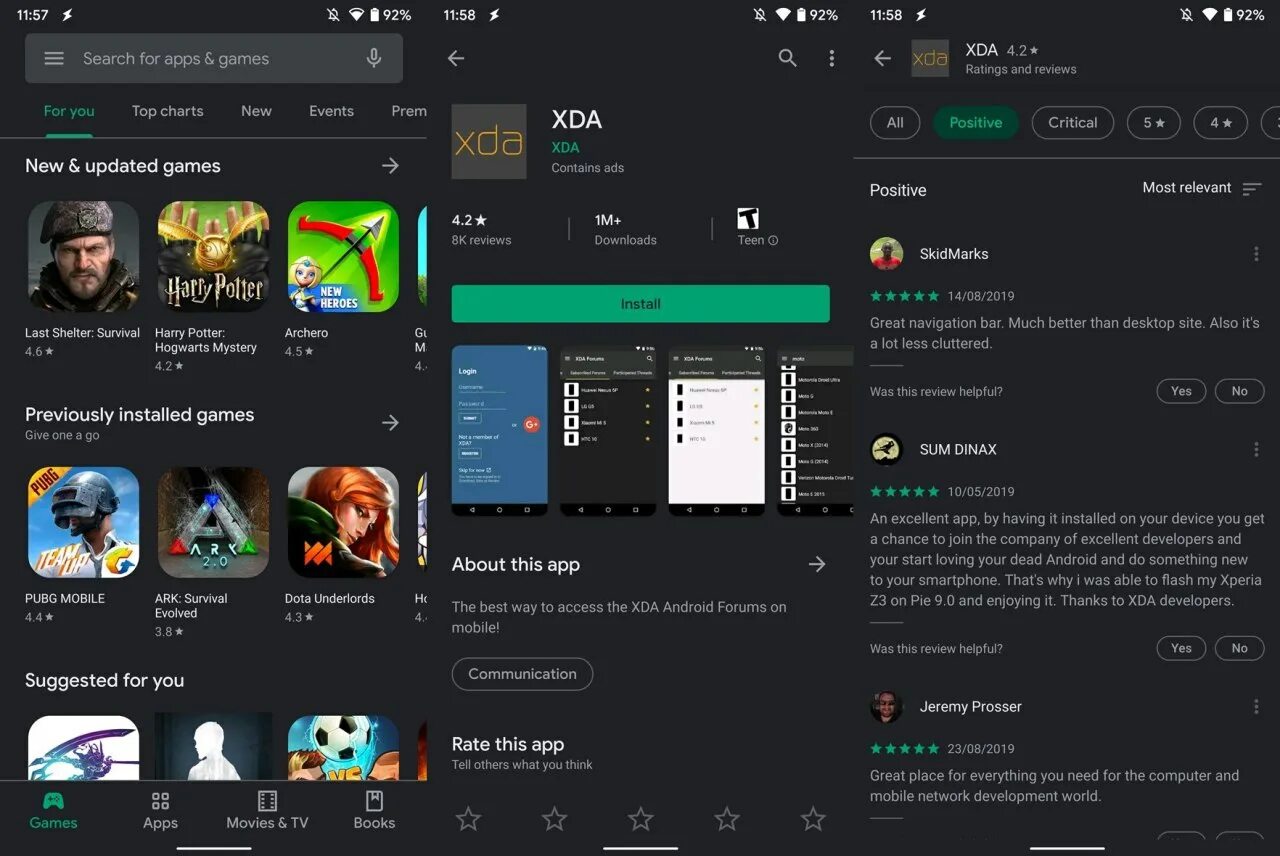Tap the voice search microphone icon
The image size is (1280, 856).
coord(374,58)
